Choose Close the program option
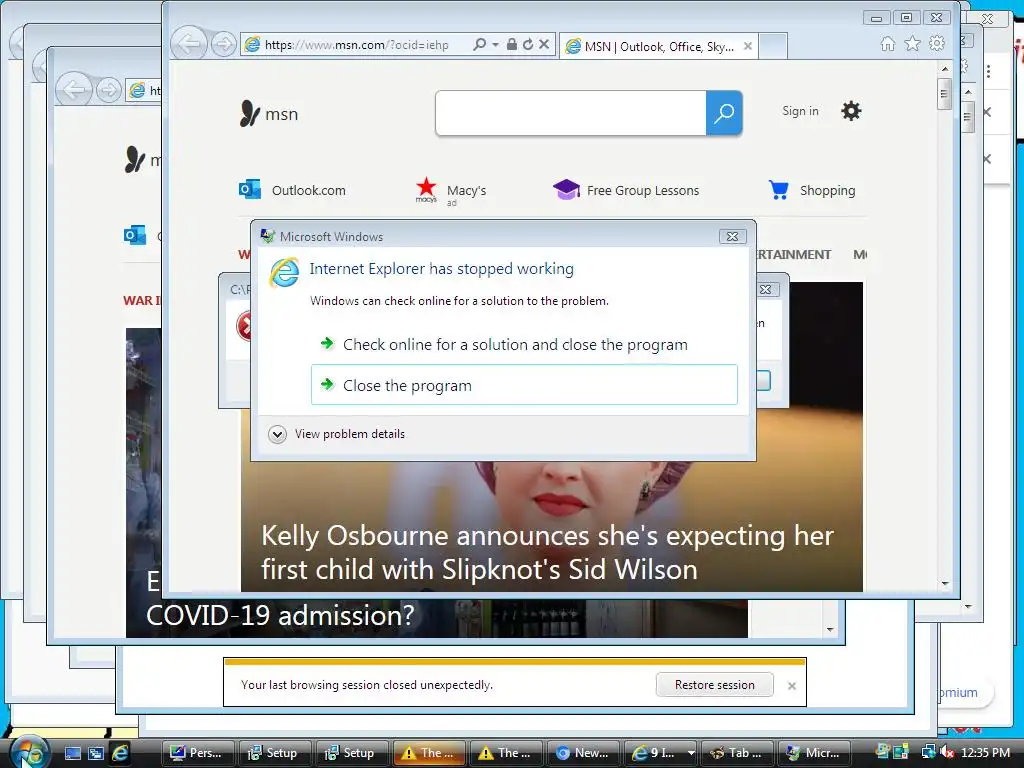 [x=524, y=385]
